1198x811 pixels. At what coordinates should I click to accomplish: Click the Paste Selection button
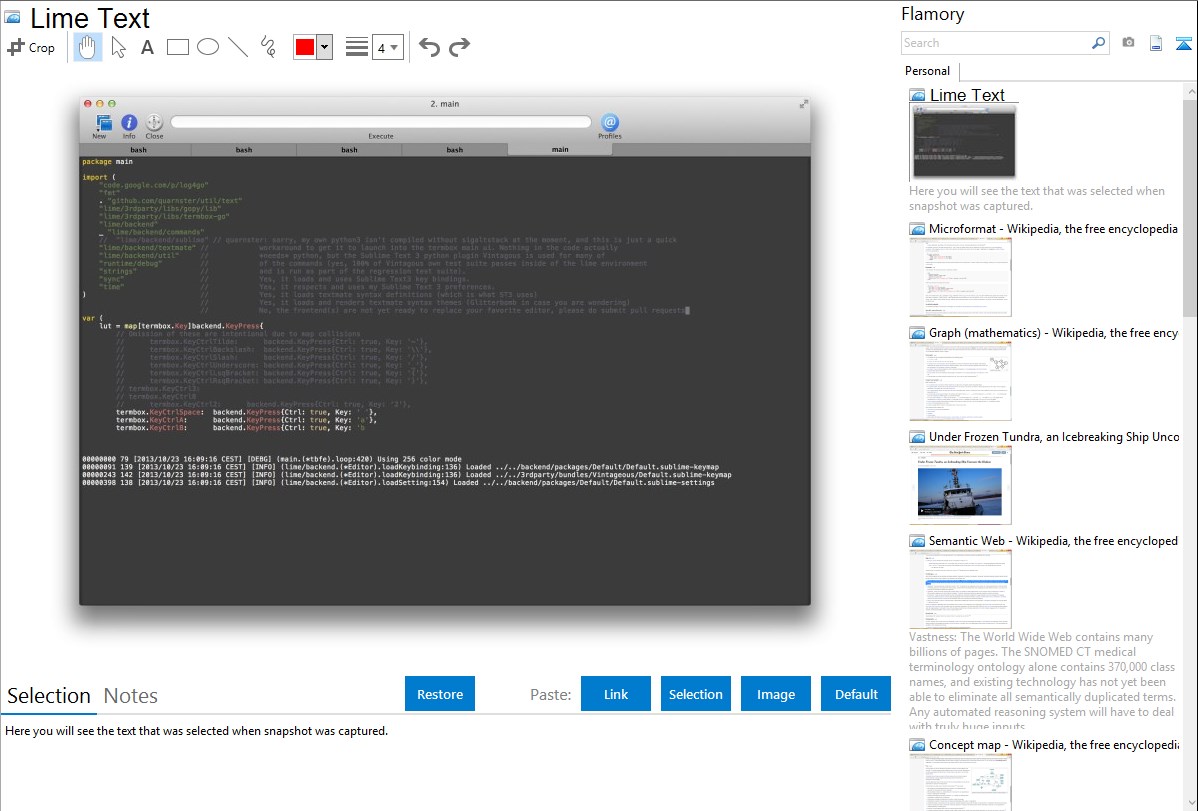[x=695, y=694]
